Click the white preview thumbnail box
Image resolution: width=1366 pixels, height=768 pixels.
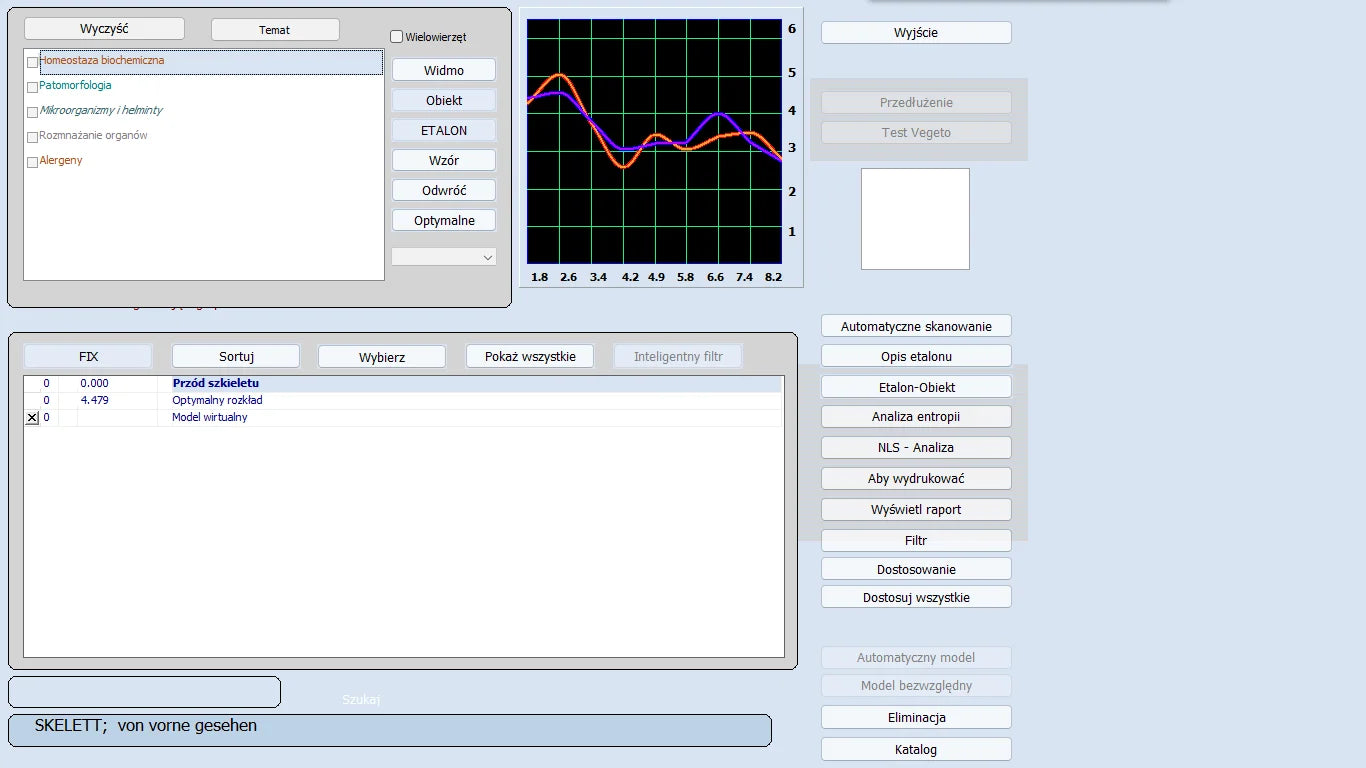pyautogui.click(x=915, y=219)
